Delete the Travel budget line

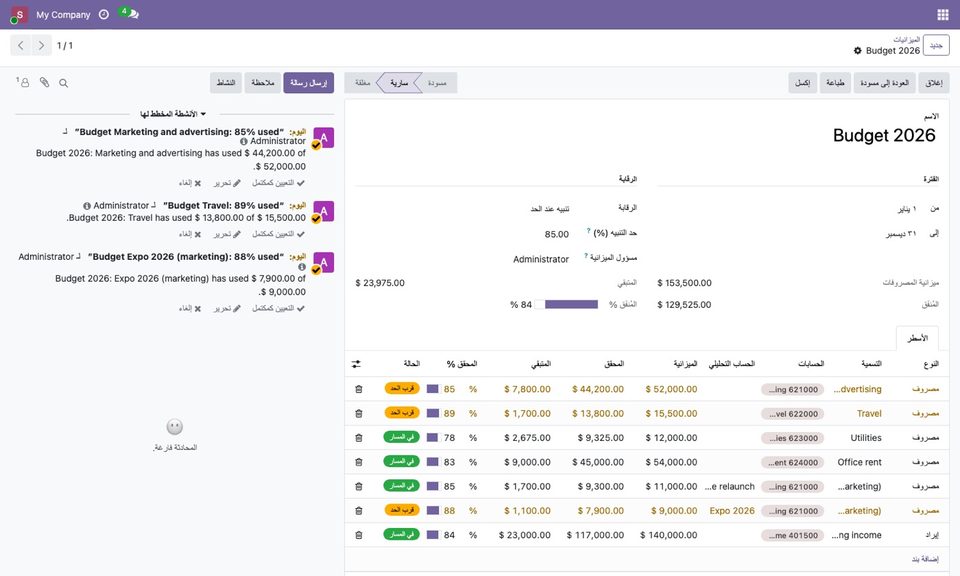[359, 413]
